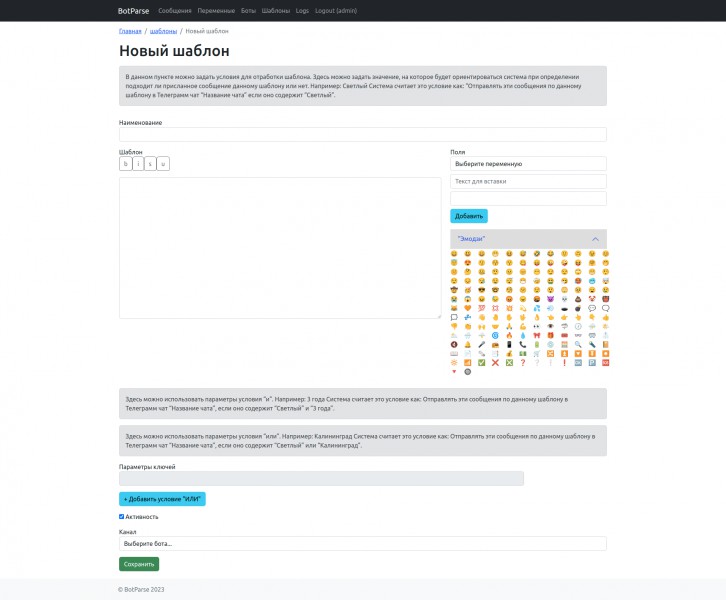Insert the red question mark emoji

pyautogui.click(x=523, y=362)
